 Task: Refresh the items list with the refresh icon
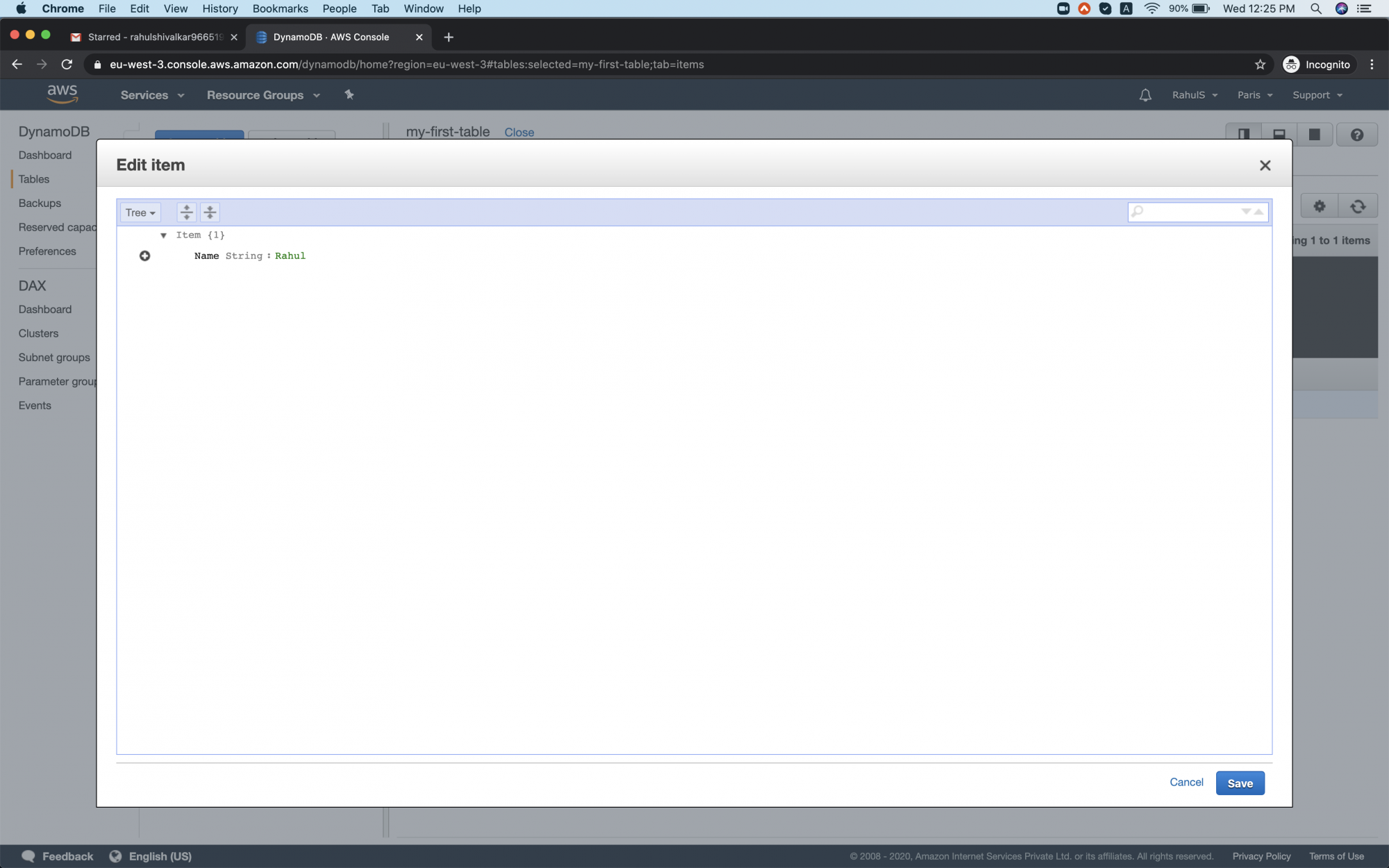point(1358,206)
